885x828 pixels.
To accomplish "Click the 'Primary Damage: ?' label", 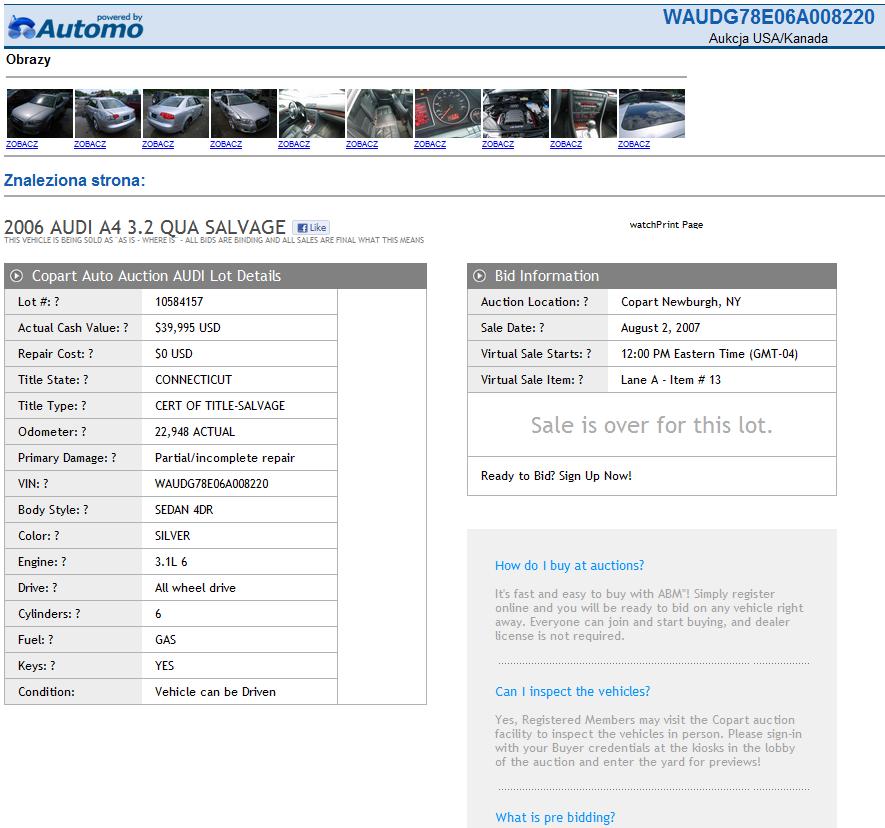I will coord(67,458).
